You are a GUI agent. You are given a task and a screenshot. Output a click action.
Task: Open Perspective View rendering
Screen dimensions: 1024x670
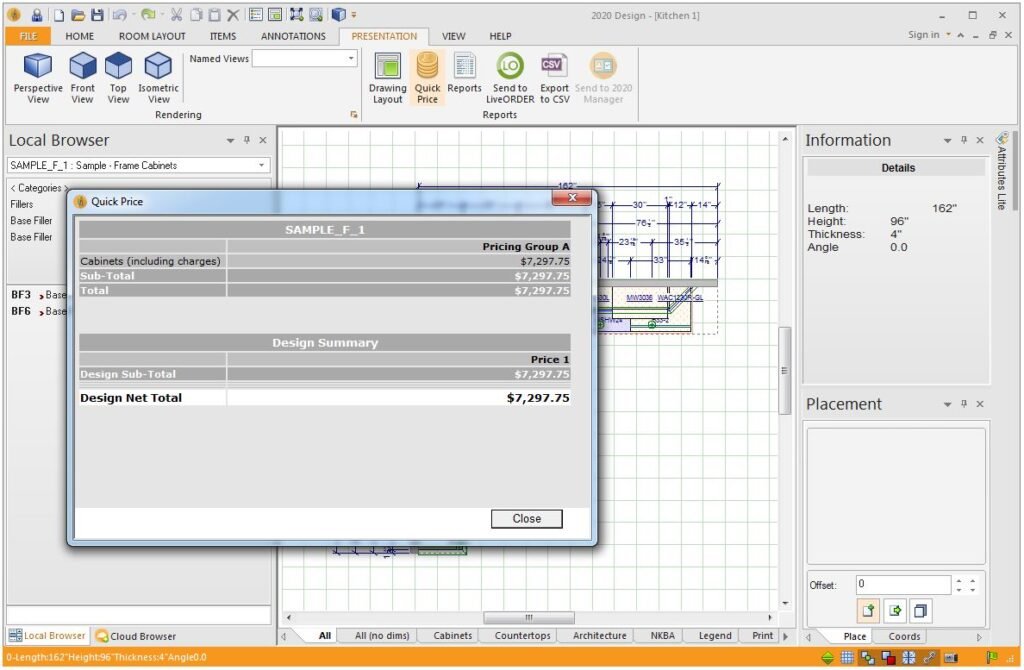point(38,78)
